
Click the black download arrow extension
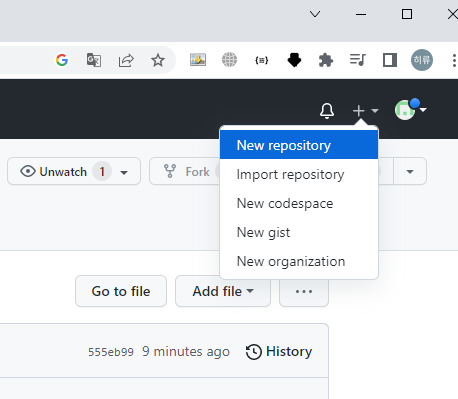click(x=294, y=60)
